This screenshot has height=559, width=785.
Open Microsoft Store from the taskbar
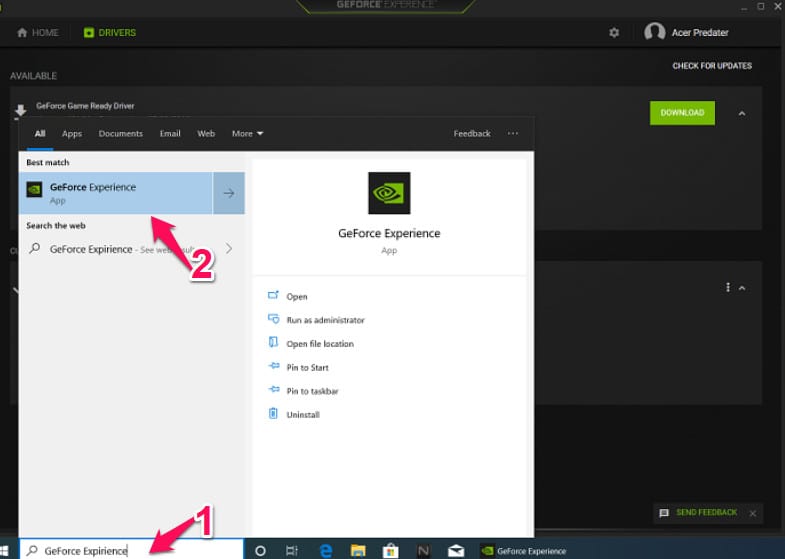(x=390, y=551)
